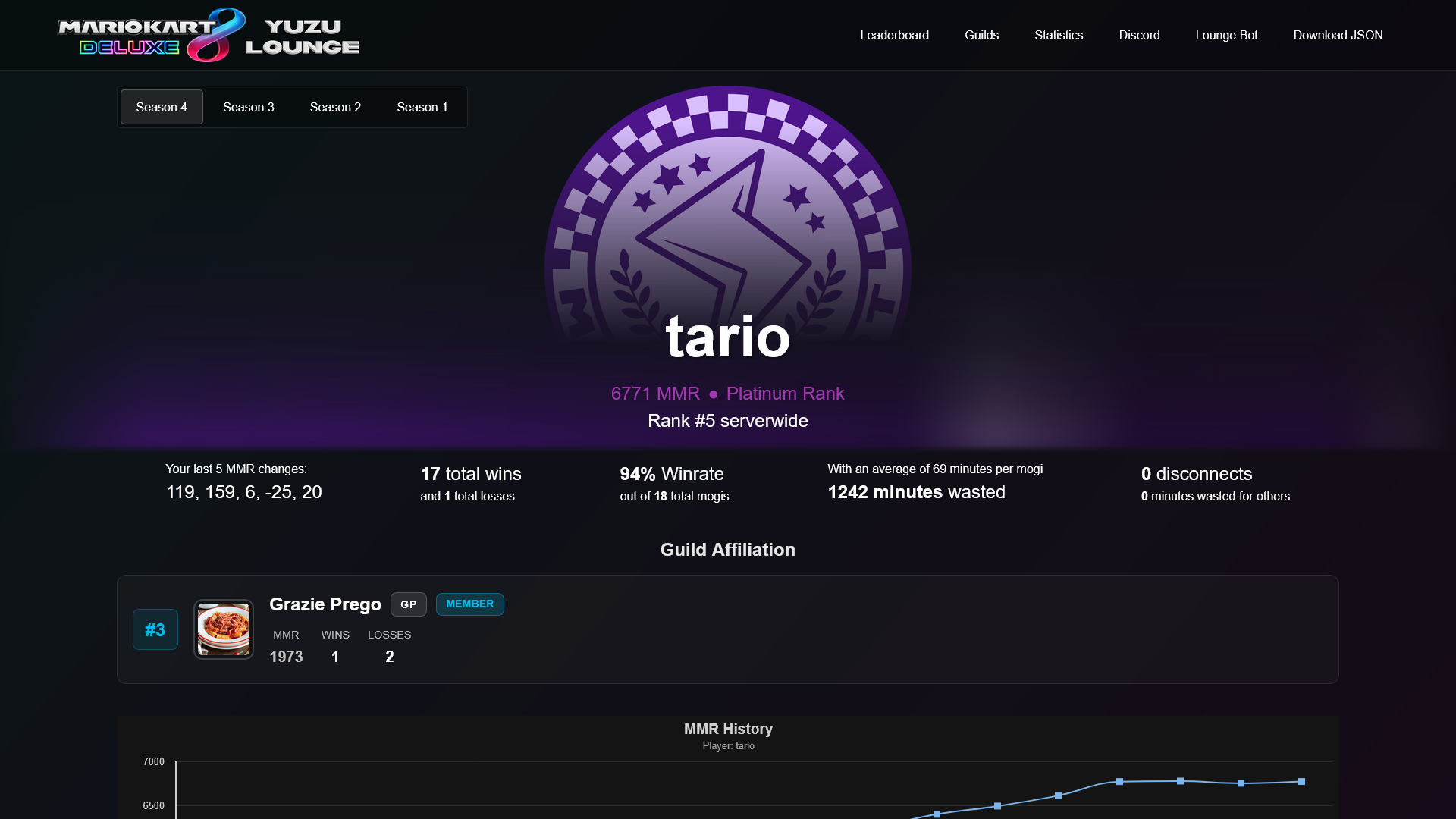The image size is (1456, 819).
Task: Click the 17 total wins stat
Action: coord(471,474)
